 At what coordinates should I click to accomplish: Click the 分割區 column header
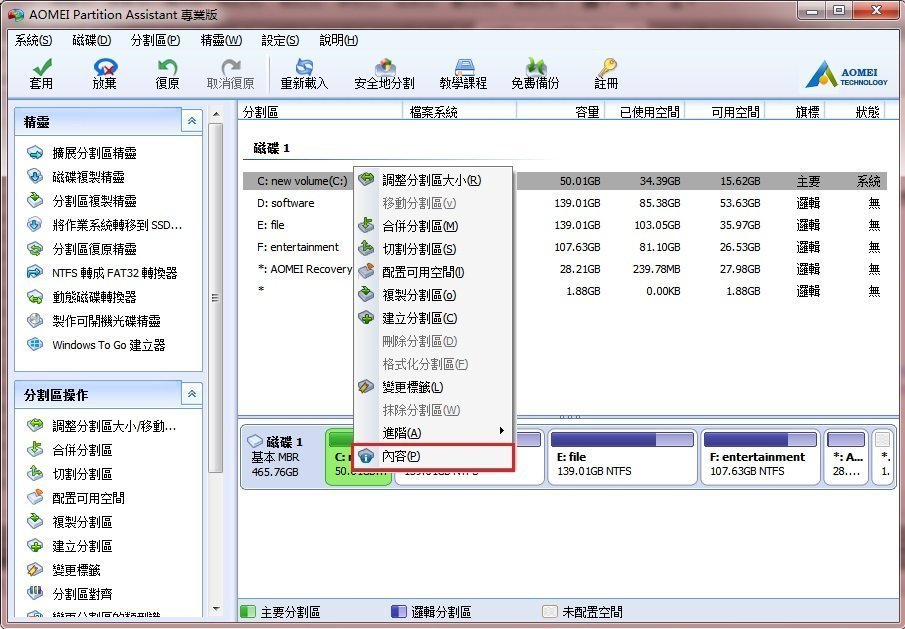(x=320, y=111)
